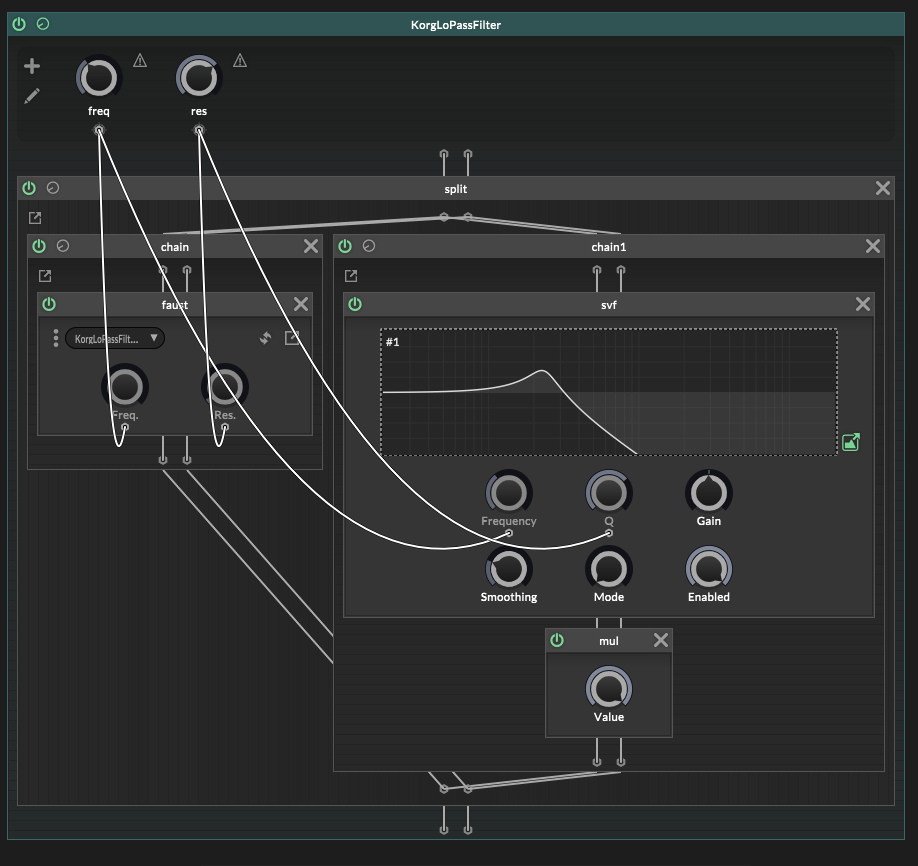Click the KorgLoPassFilter title bar text
The width and height of the screenshot is (918, 866).
point(455,25)
